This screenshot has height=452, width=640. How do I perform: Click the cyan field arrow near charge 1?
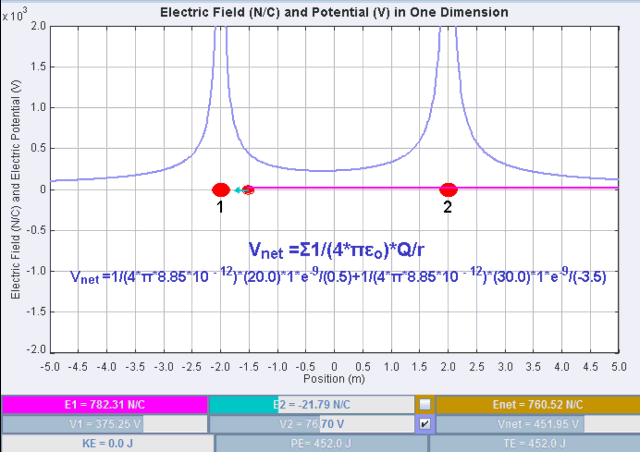point(237,189)
